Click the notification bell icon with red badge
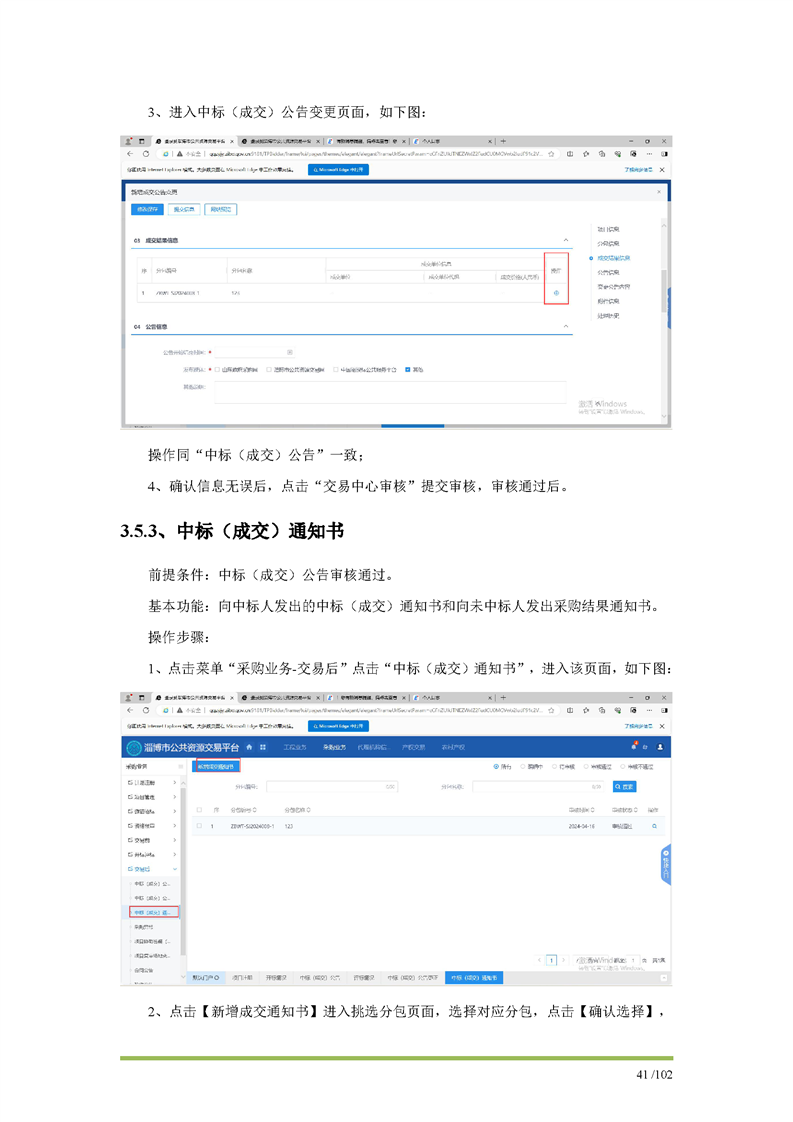Screen dimensions: 793x1122 634,746
